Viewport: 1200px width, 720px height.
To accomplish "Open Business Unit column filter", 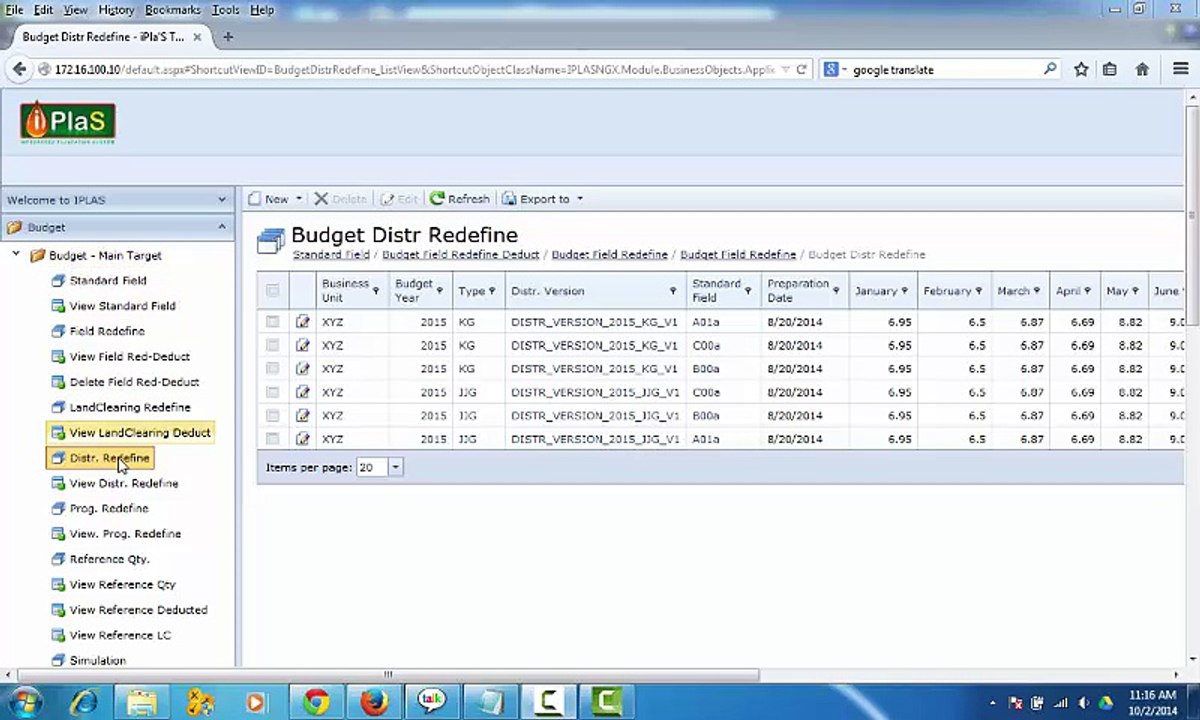I will [376, 291].
